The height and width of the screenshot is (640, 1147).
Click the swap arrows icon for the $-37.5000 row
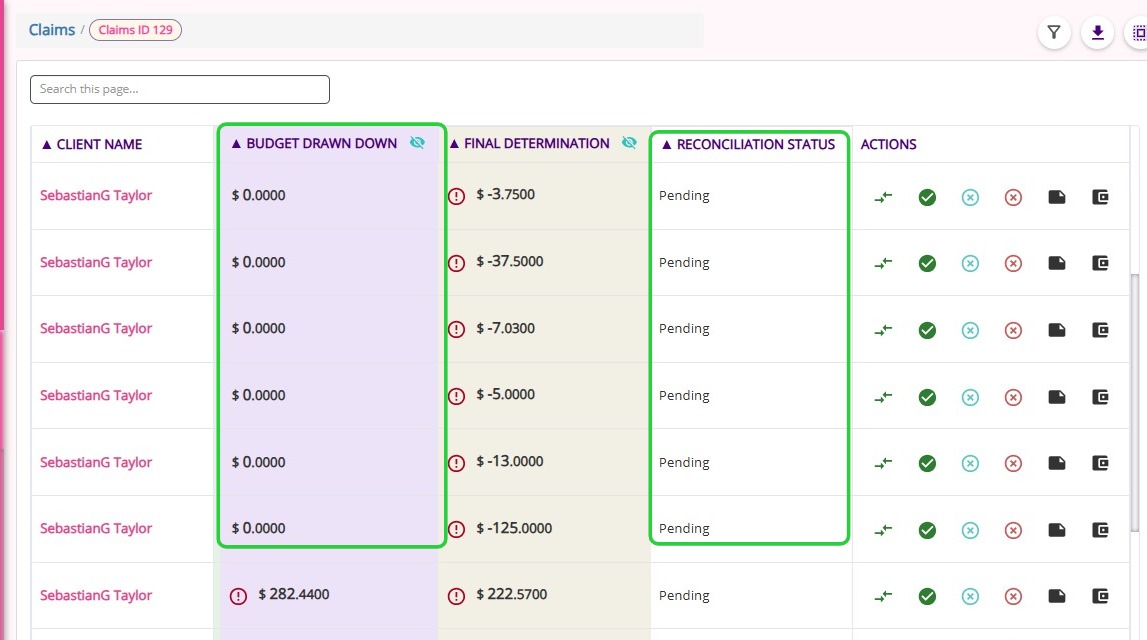click(884, 263)
